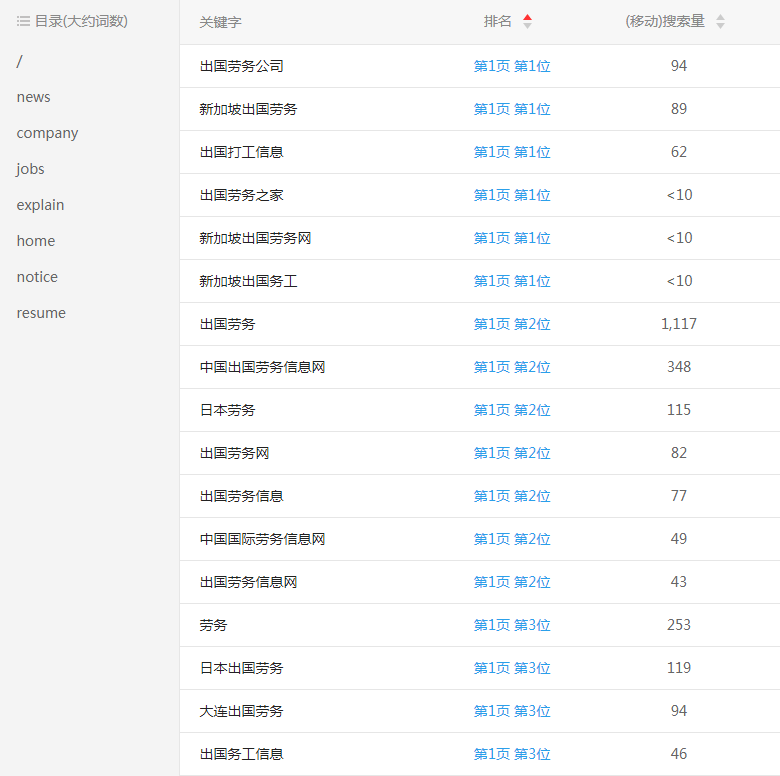Screen dimensions: 780x776
Task: Click the 第1页 第2位 link for 日本劳务
Action: point(512,410)
